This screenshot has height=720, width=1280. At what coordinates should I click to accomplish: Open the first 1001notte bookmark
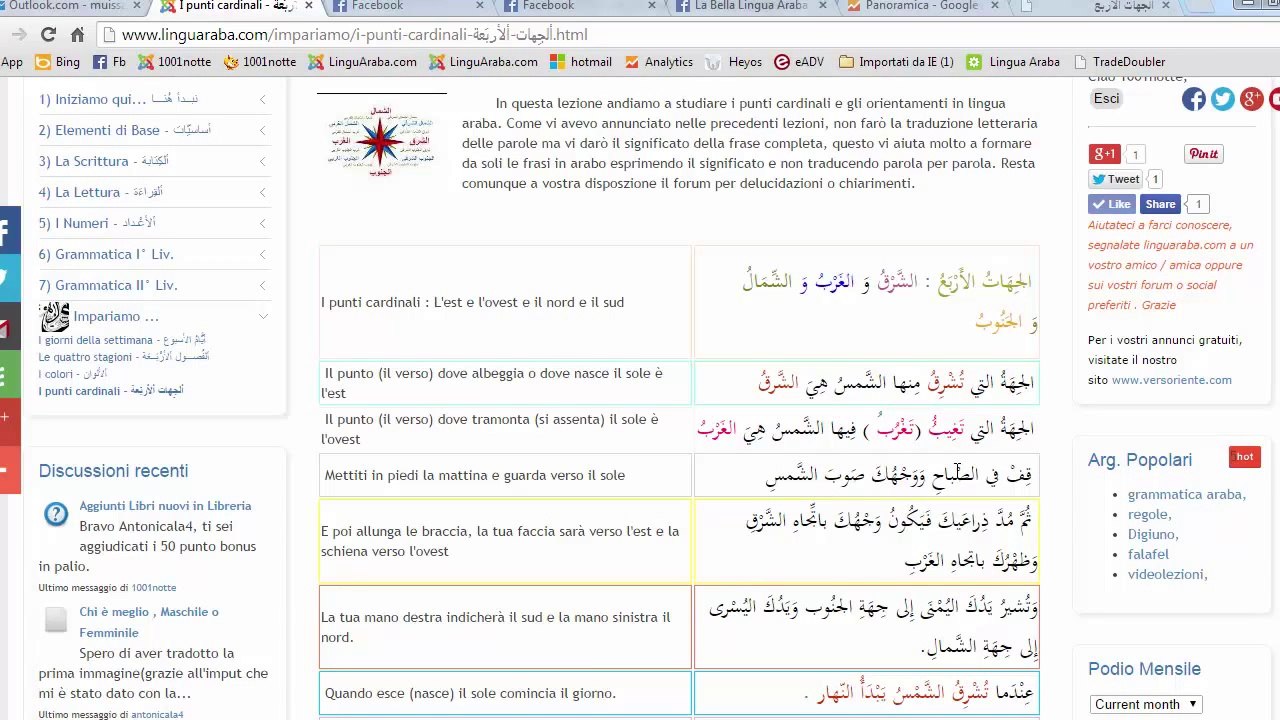pyautogui.click(x=174, y=62)
